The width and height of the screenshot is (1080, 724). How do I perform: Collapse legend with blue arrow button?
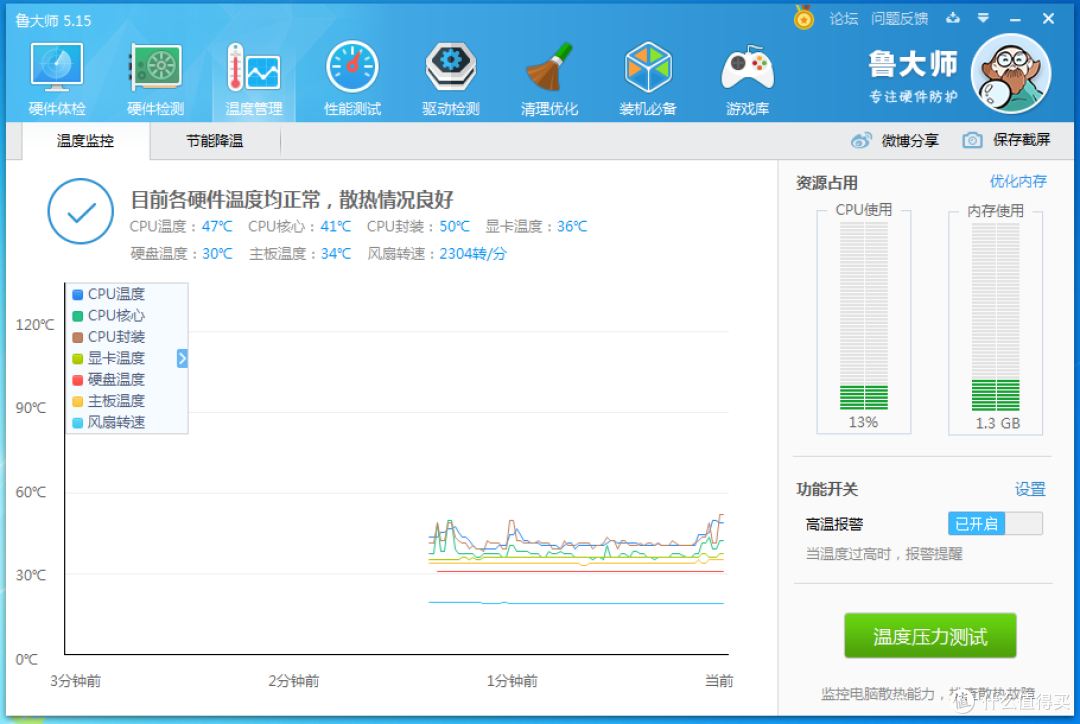[182, 358]
